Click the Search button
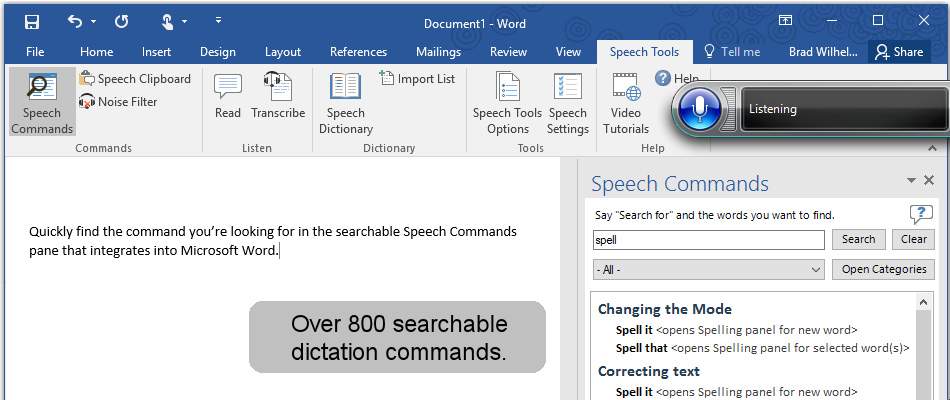This screenshot has width=950, height=400. click(859, 239)
